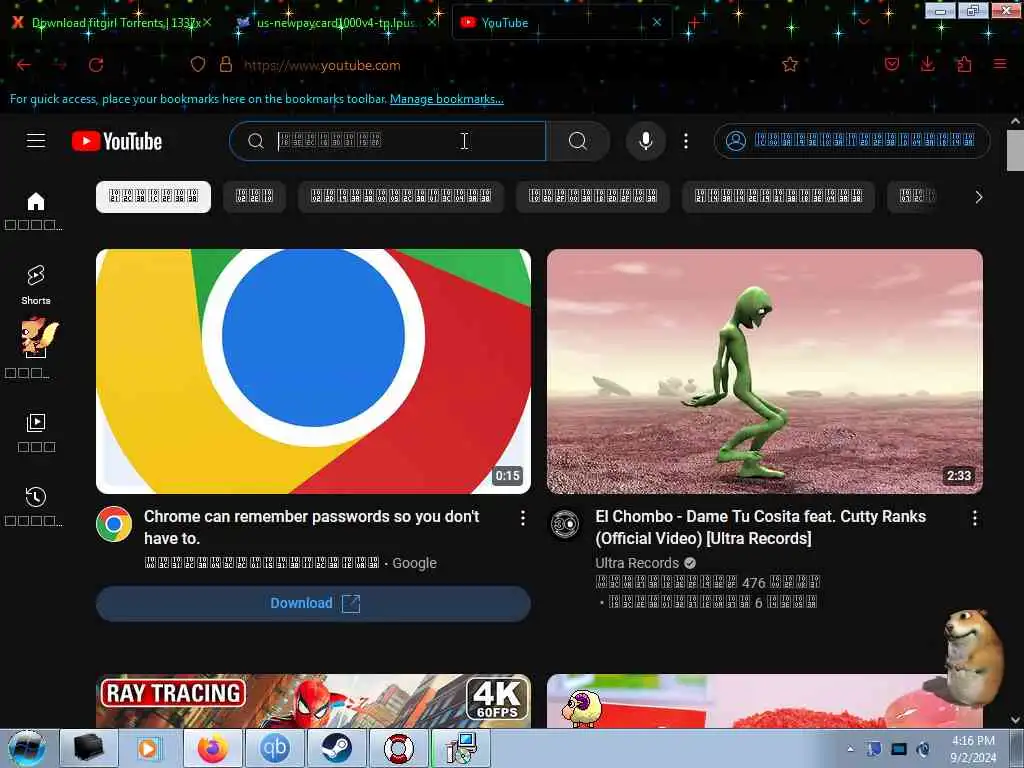This screenshot has width=1024, height=768.
Task: Play the Chrome logo video thumbnail
Action: coord(313,371)
